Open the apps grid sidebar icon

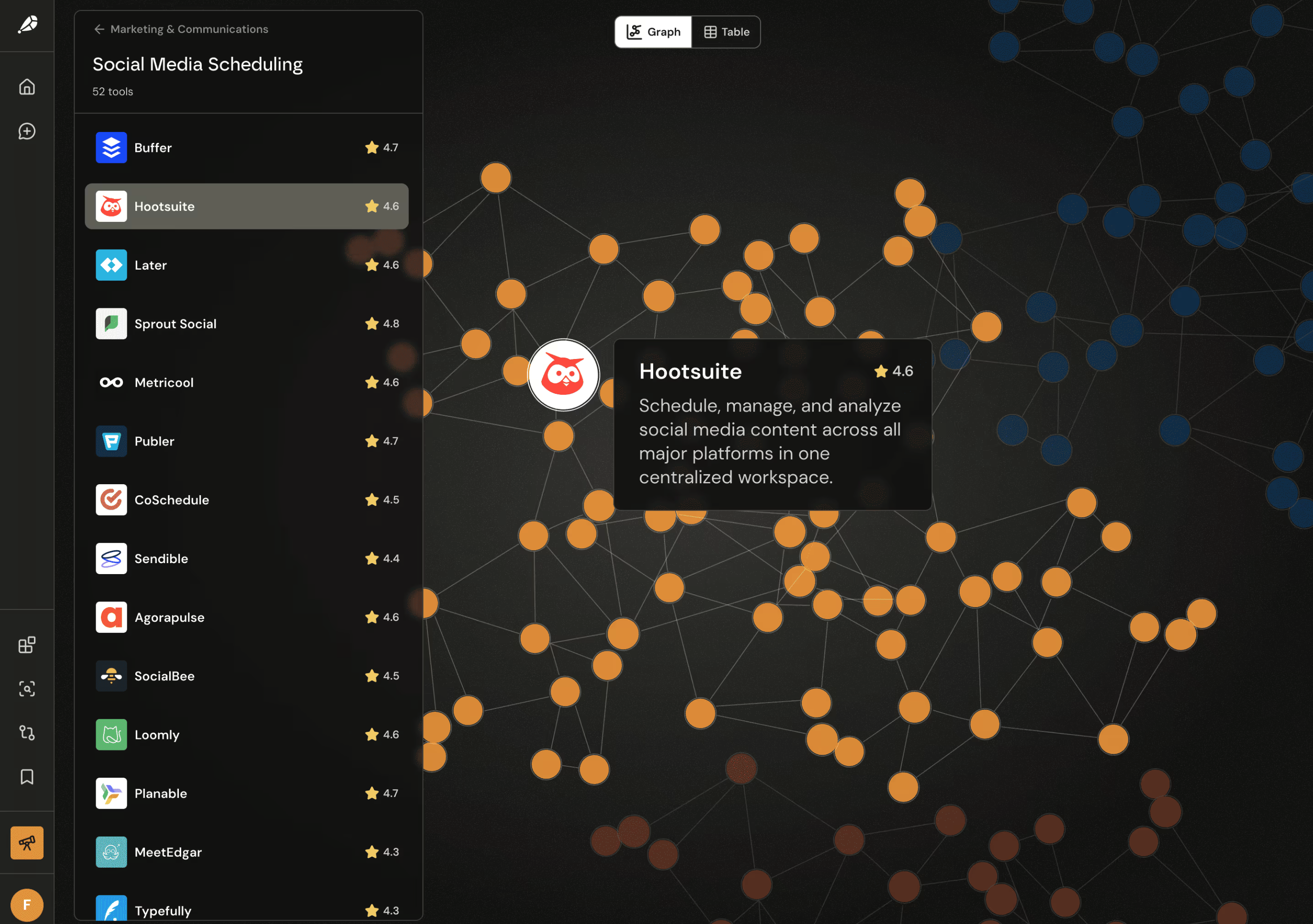[x=27, y=645]
